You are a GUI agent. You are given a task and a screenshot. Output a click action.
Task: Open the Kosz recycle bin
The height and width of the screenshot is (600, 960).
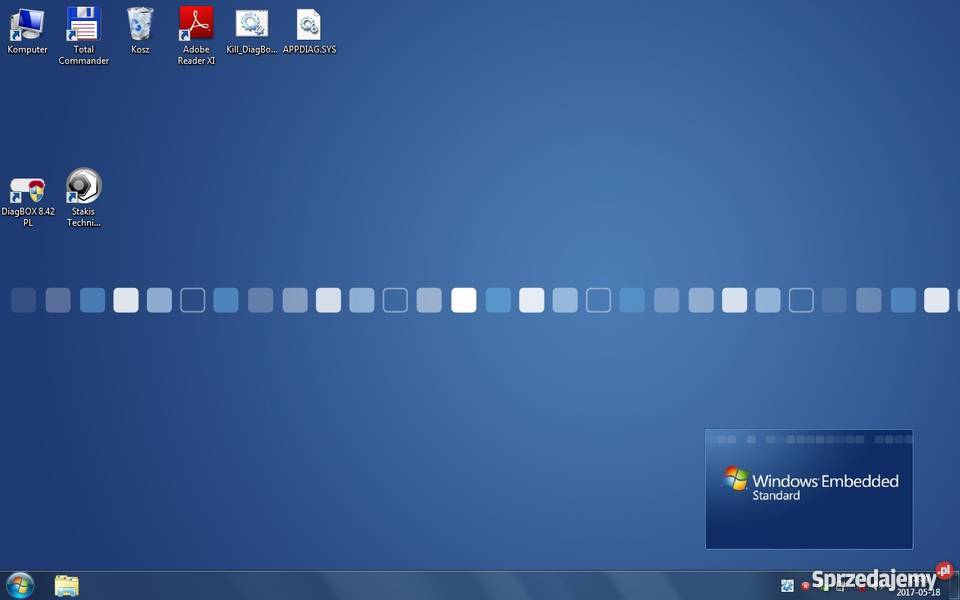[x=140, y=22]
